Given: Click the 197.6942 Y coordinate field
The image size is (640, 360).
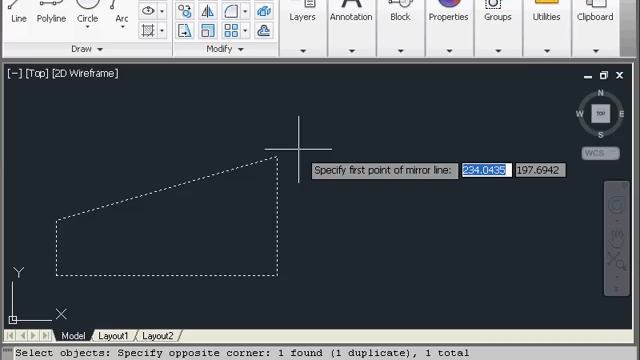Looking at the screenshot, I should click(540, 170).
